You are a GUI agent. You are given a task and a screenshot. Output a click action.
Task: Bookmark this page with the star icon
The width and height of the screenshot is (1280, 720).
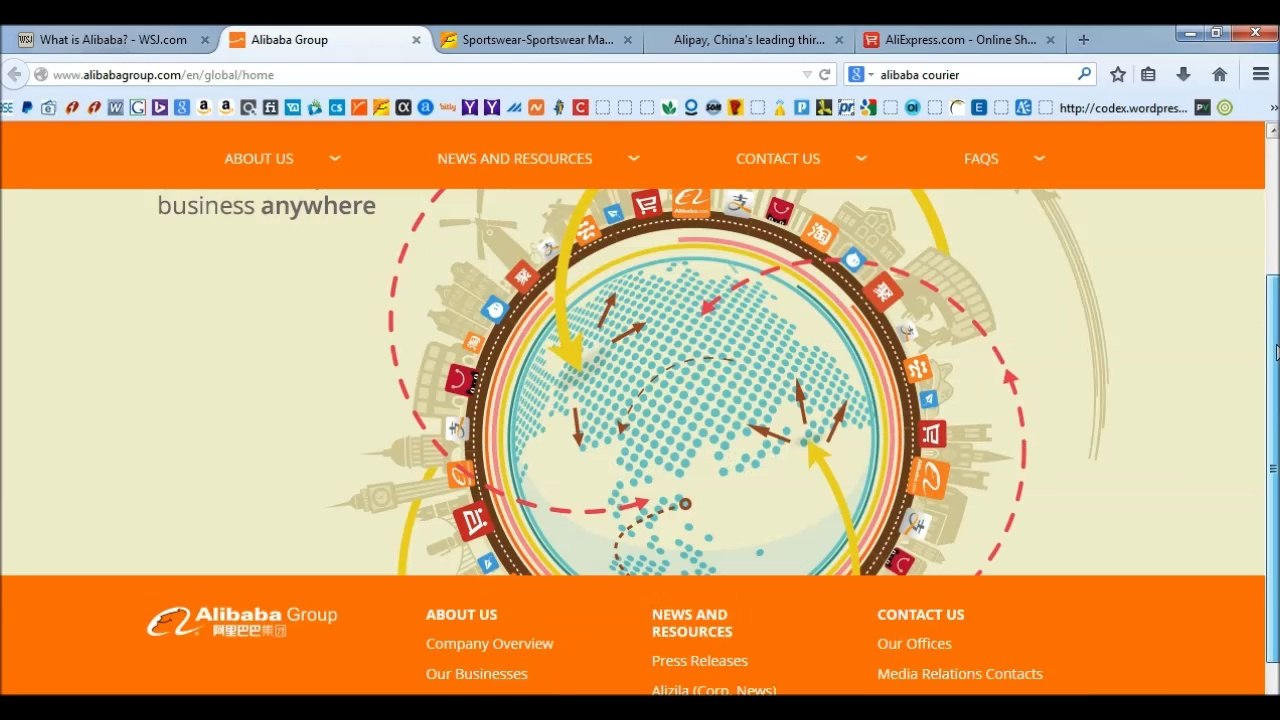1118,74
